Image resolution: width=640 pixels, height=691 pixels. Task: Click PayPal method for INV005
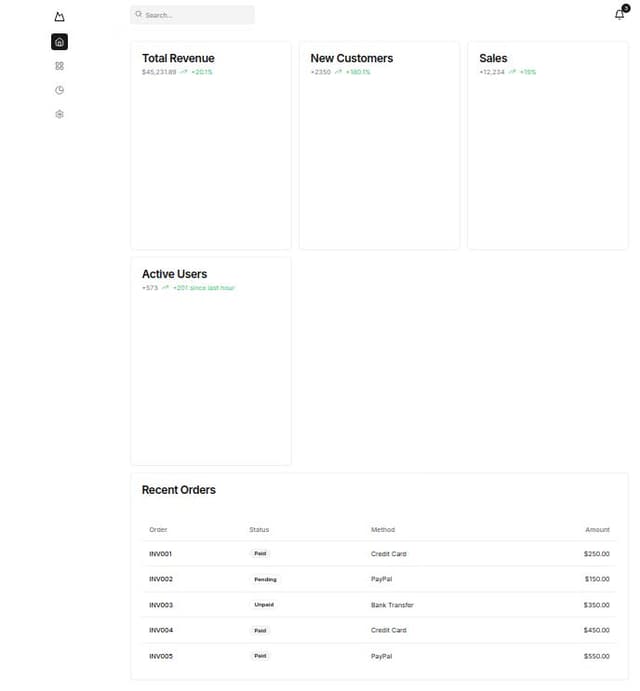click(x=381, y=656)
